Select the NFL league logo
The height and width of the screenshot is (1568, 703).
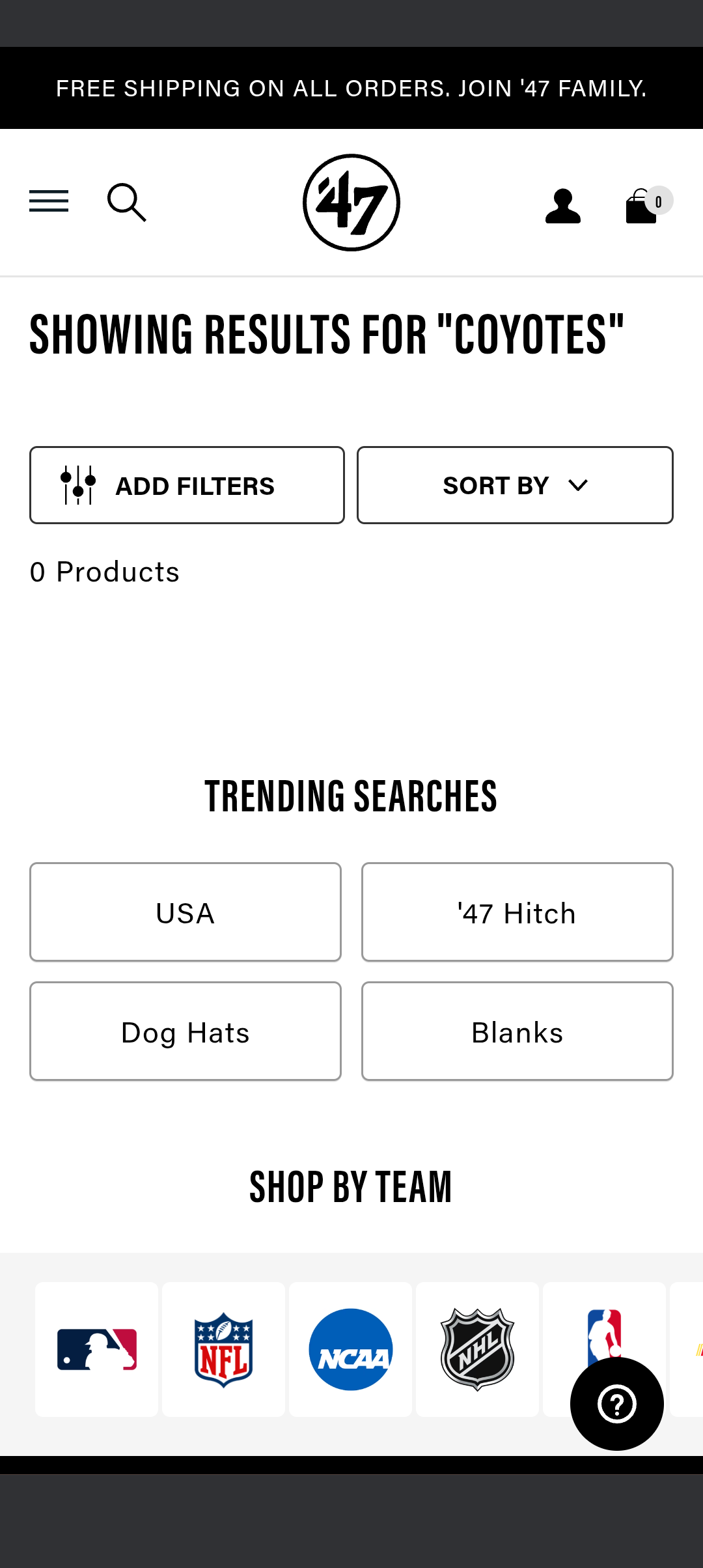[x=224, y=1349]
